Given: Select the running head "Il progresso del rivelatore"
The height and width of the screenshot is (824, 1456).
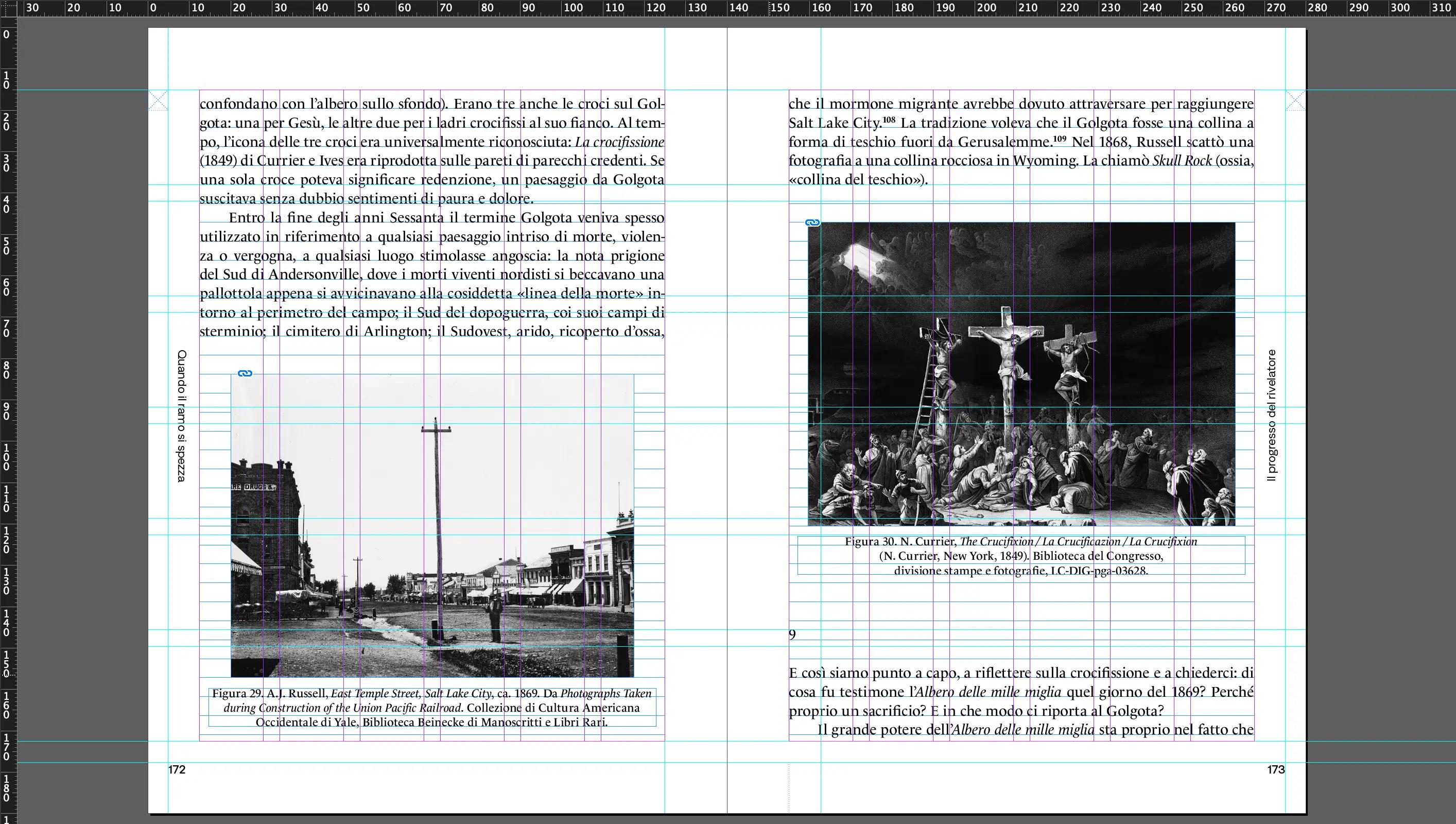Looking at the screenshot, I should point(1272,416).
